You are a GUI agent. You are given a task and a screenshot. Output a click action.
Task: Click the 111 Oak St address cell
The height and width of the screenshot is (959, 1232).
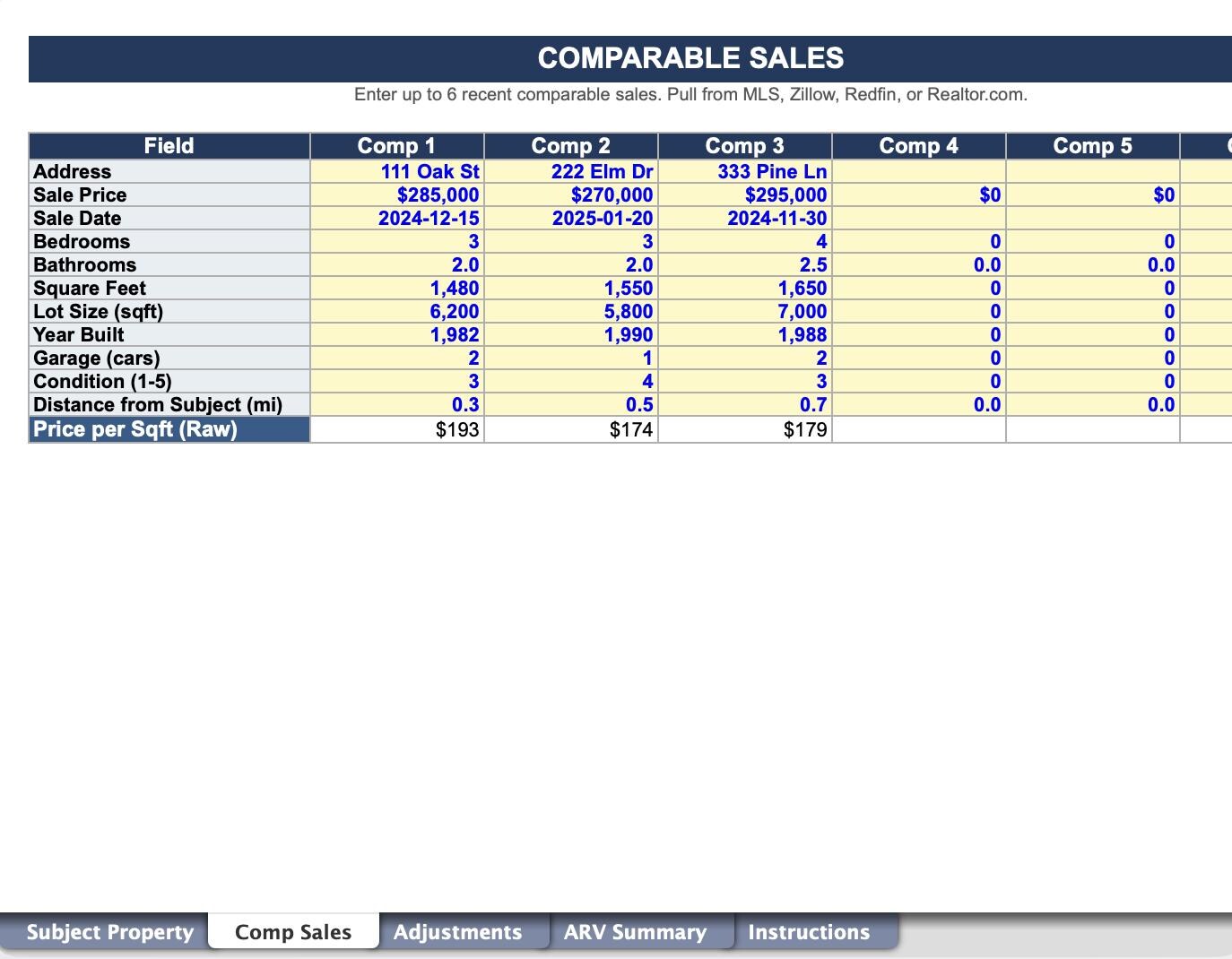397,171
